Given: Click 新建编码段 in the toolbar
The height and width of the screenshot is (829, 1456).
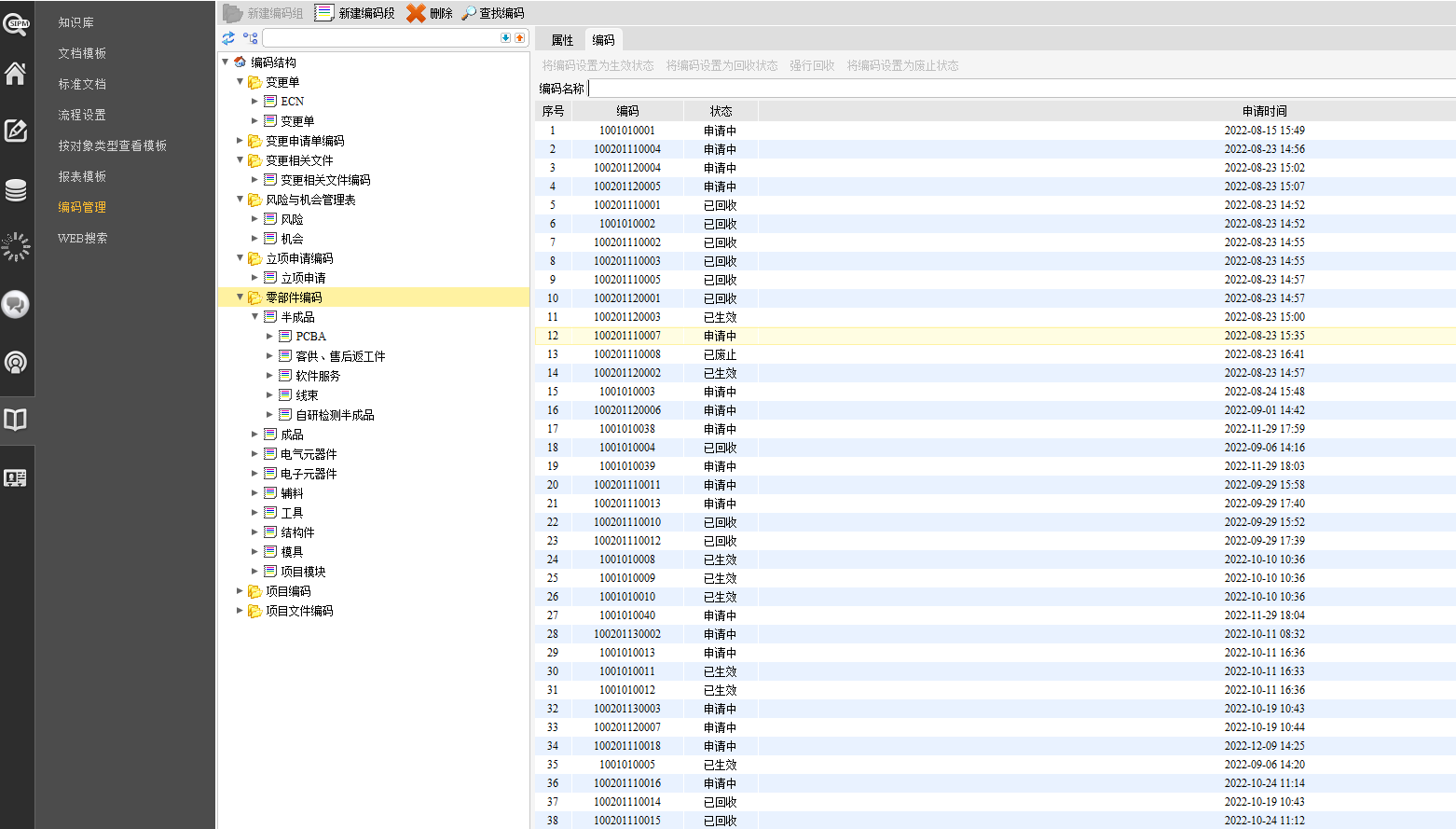Looking at the screenshot, I should tap(355, 13).
